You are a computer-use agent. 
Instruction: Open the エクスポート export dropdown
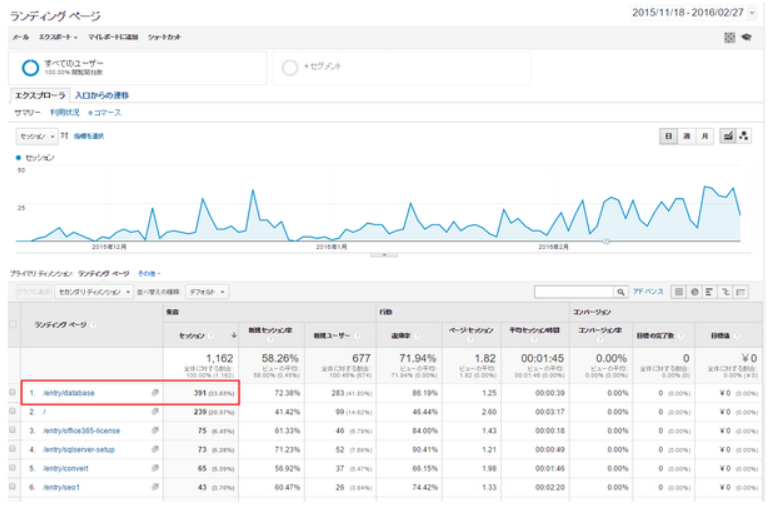58,37
